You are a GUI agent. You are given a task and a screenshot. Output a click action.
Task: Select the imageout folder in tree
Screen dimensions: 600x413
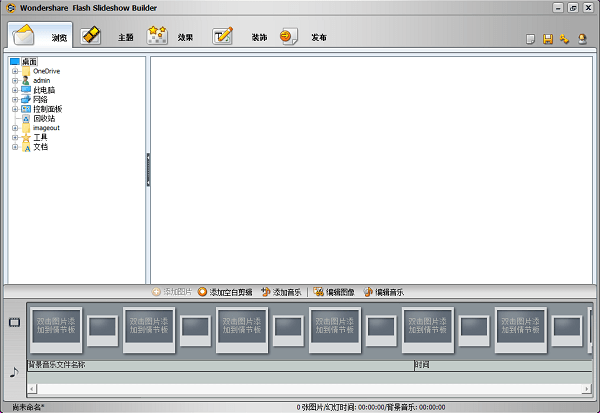click(x=46, y=127)
